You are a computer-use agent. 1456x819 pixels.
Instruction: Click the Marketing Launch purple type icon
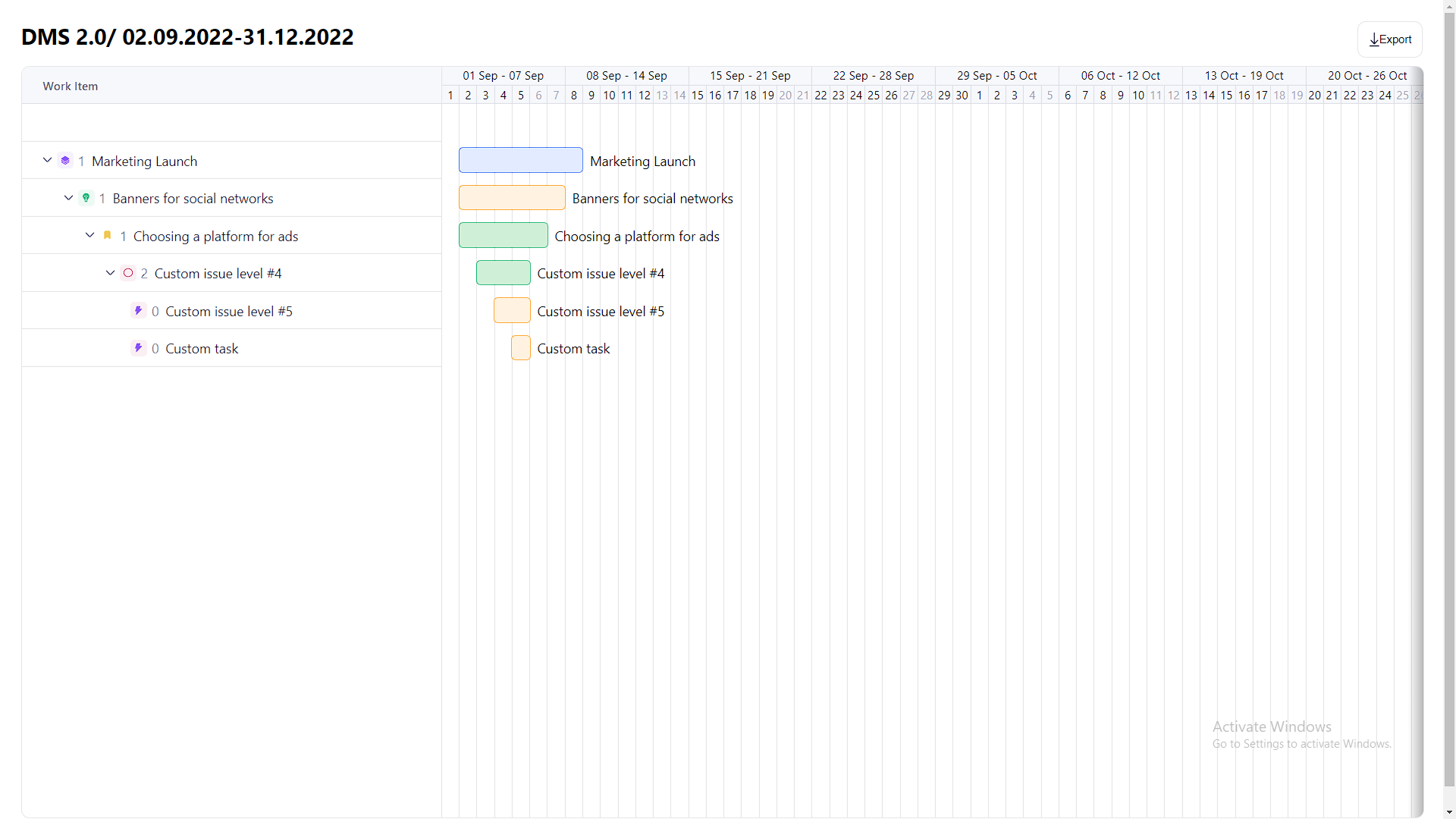pos(65,161)
